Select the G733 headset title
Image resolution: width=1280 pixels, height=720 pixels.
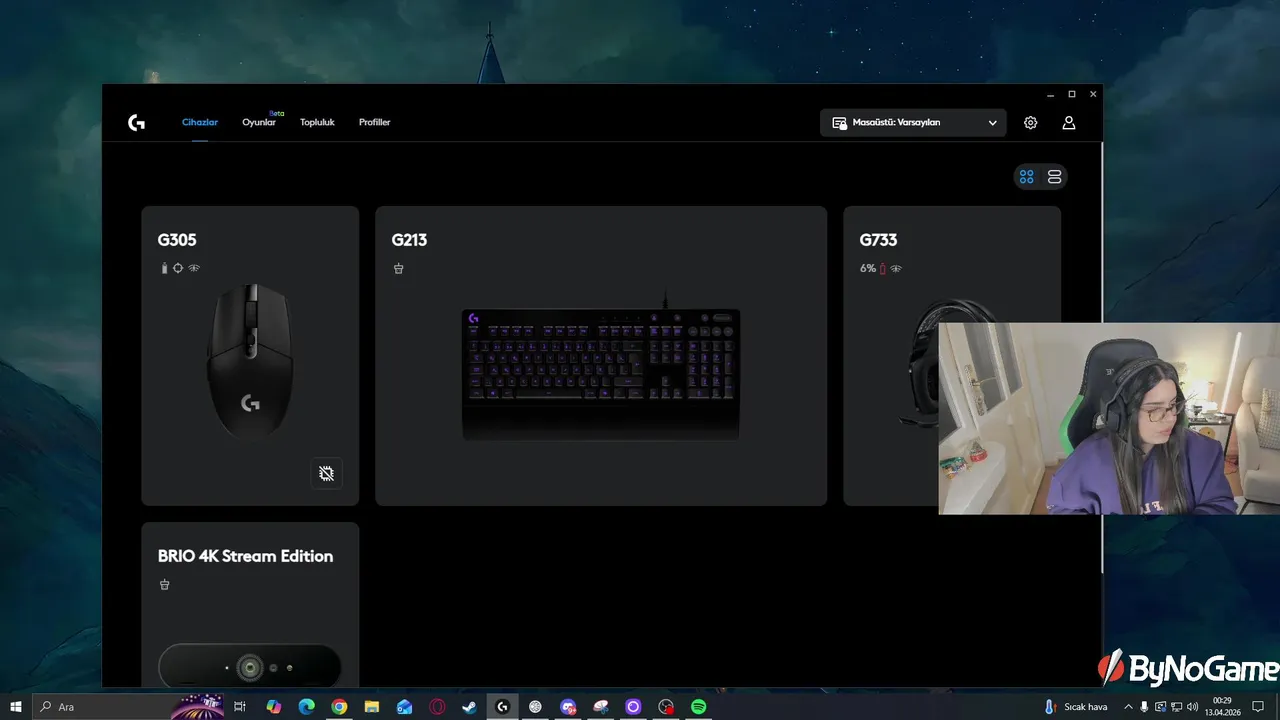pos(878,240)
